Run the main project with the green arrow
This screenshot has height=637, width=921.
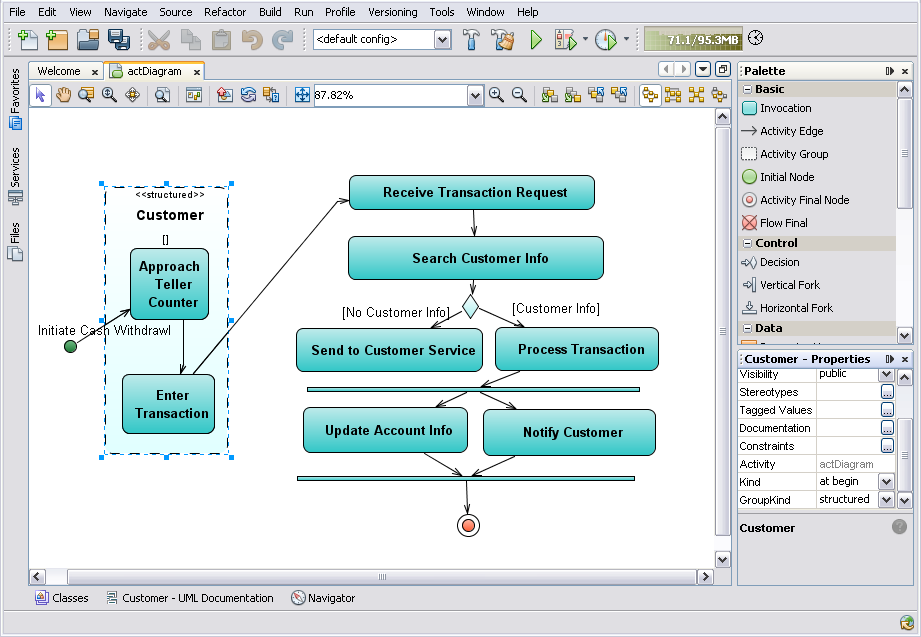(x=536, y=40)
